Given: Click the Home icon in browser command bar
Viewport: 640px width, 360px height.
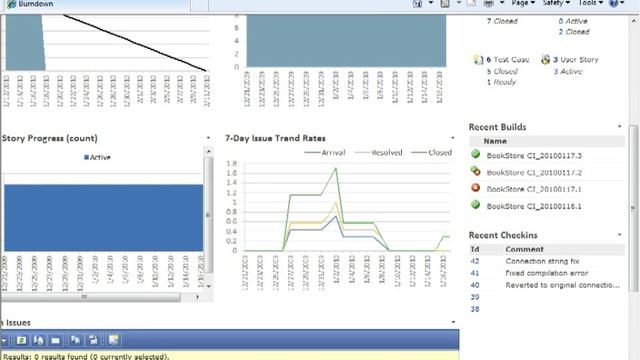Looking at the screenshot, I should (x=417, y=3).
